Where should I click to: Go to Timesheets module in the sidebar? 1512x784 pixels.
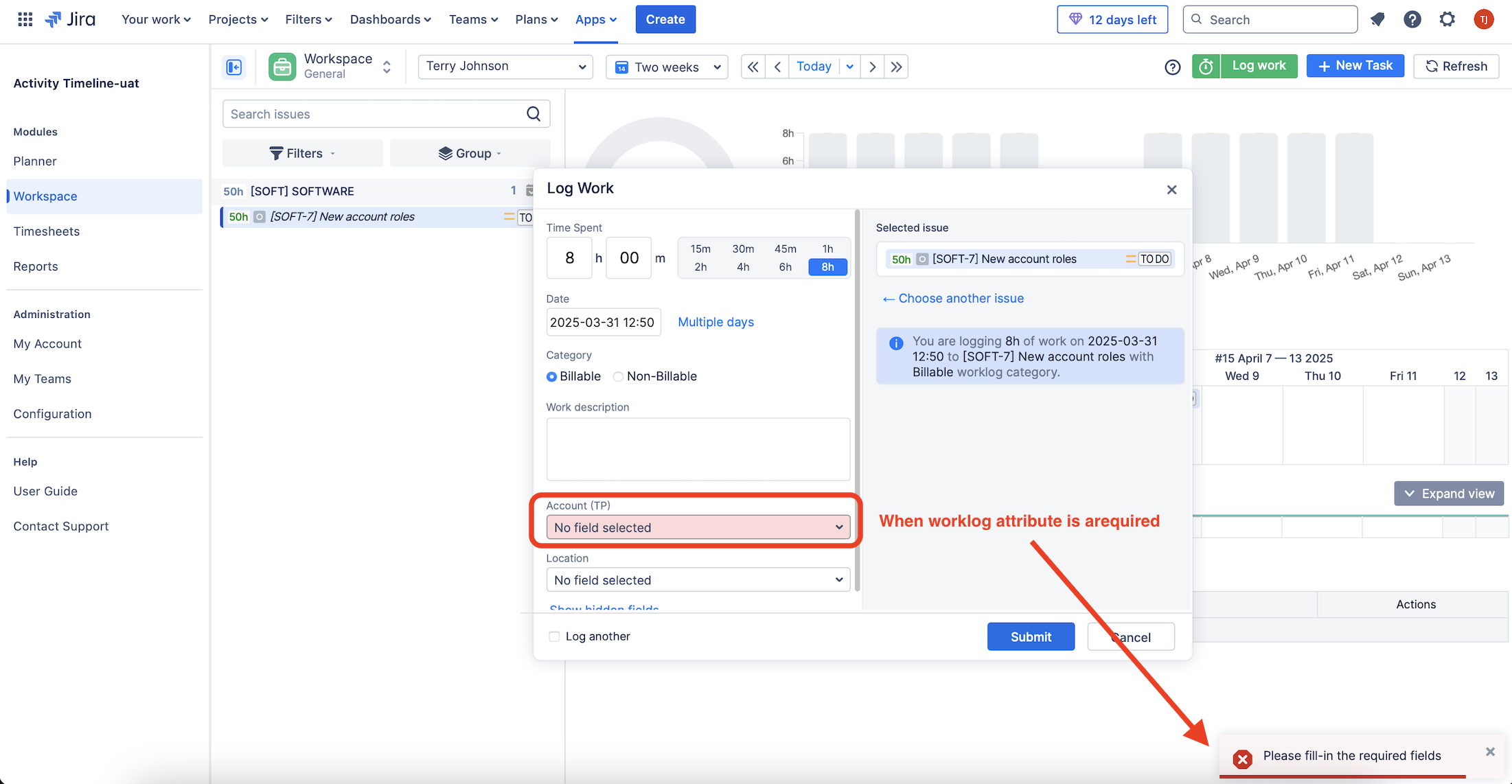[x=47, y=231]
